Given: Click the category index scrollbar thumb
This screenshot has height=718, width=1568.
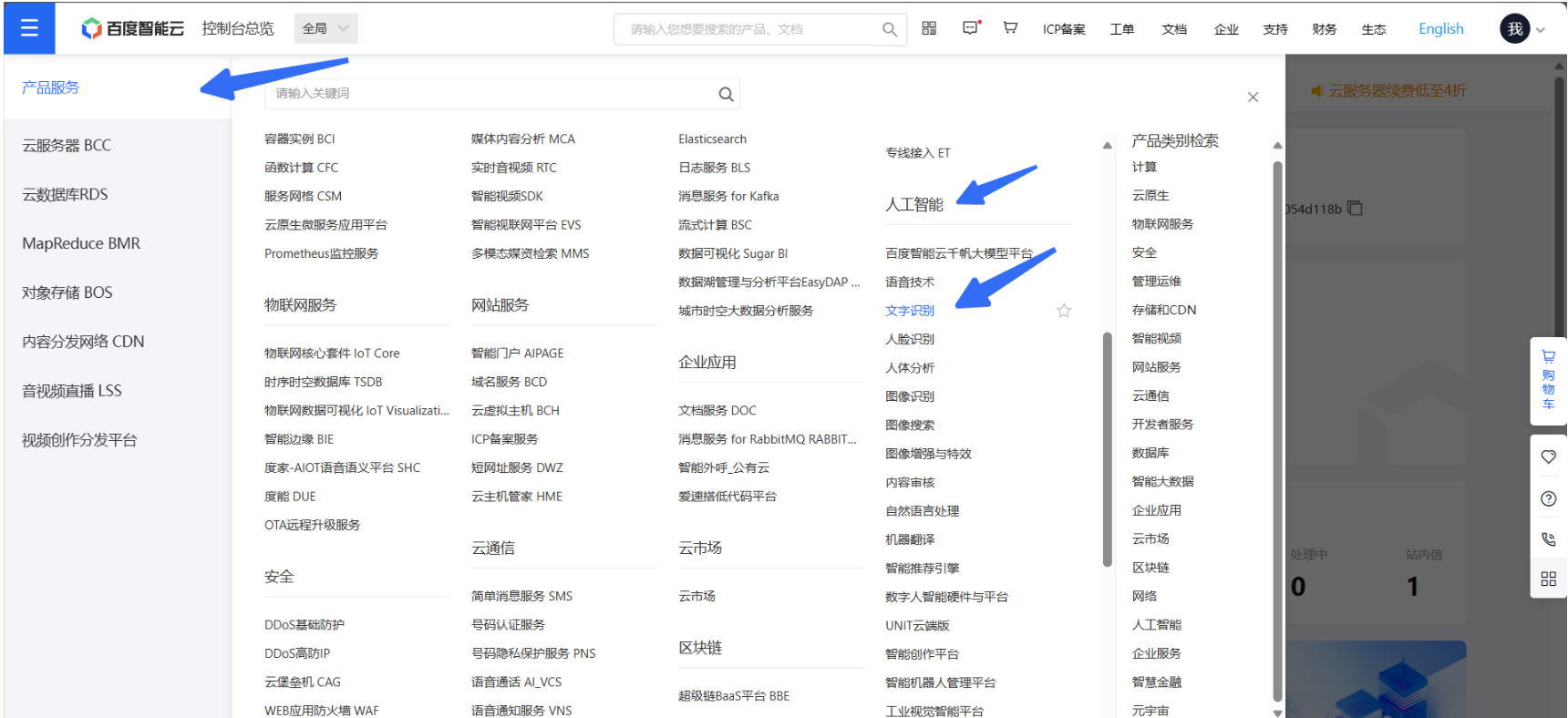Looking at the screenshot, I should (x=1277, y=431).
